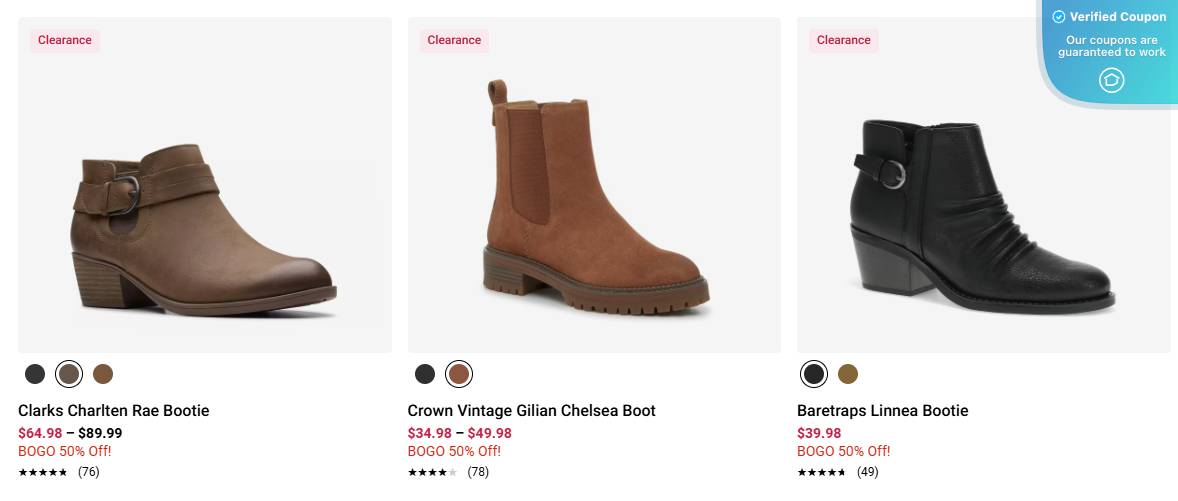View star rating for Crown Vintage Chelsea Boot
The width and height of the screenshot is (1178, 501).
[x=432, y=472]
